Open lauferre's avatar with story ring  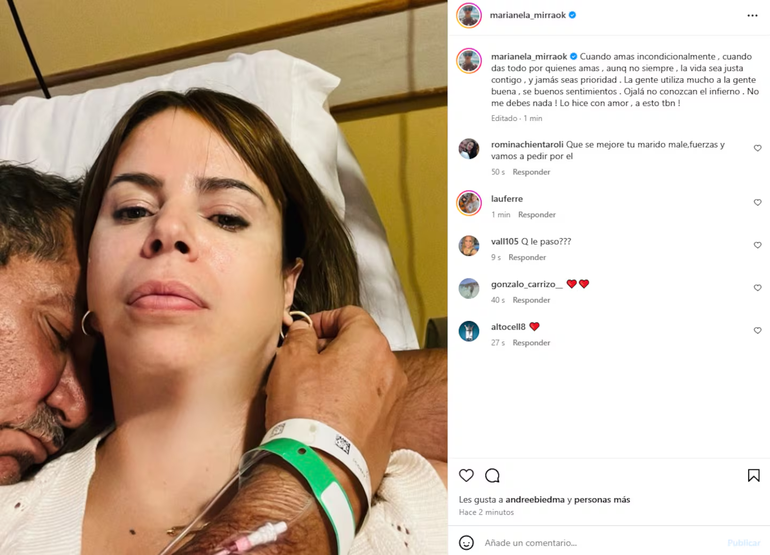(469, 203)
